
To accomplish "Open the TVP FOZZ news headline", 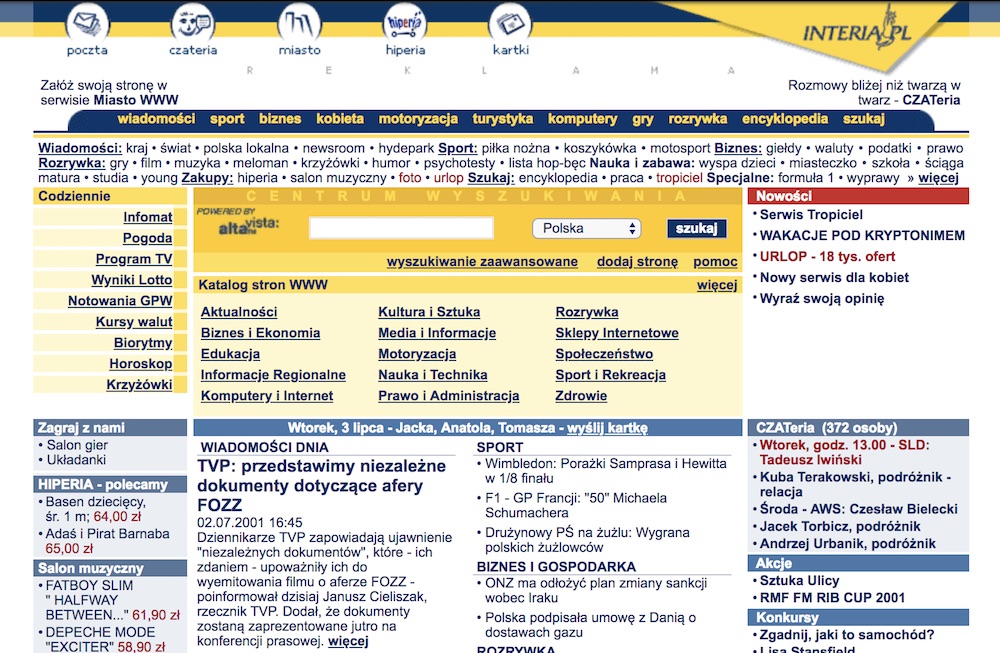I will click(321, 485).
